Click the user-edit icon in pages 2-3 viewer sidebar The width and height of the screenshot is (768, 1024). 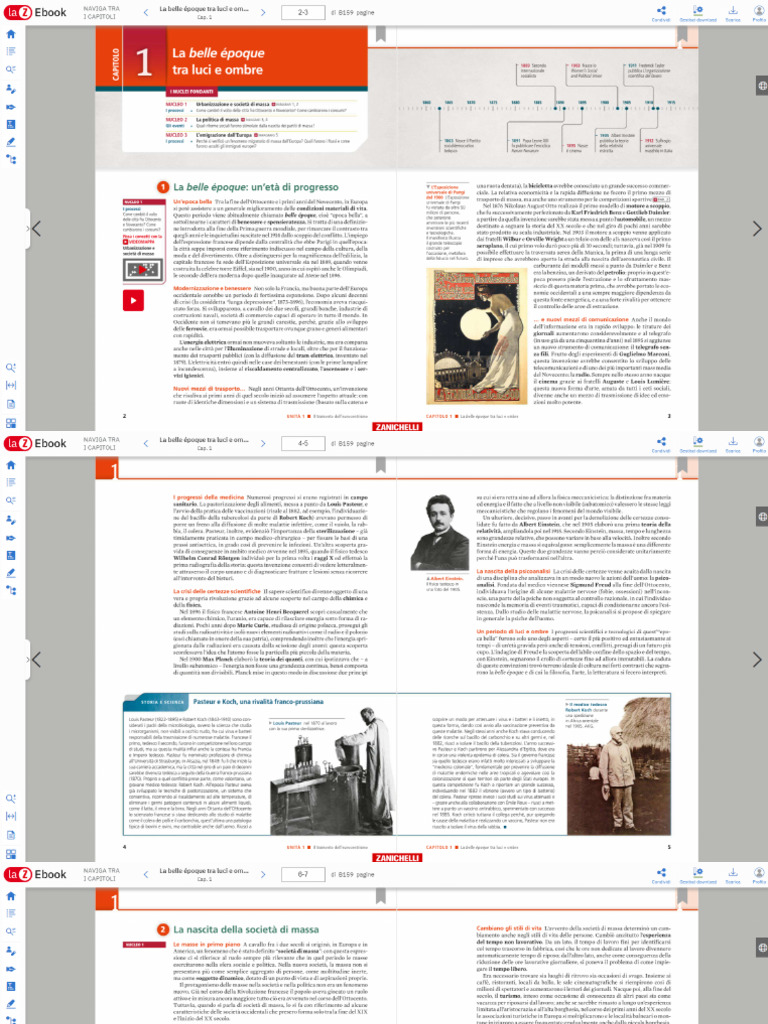pyautogui.click(x=10, y=88)
